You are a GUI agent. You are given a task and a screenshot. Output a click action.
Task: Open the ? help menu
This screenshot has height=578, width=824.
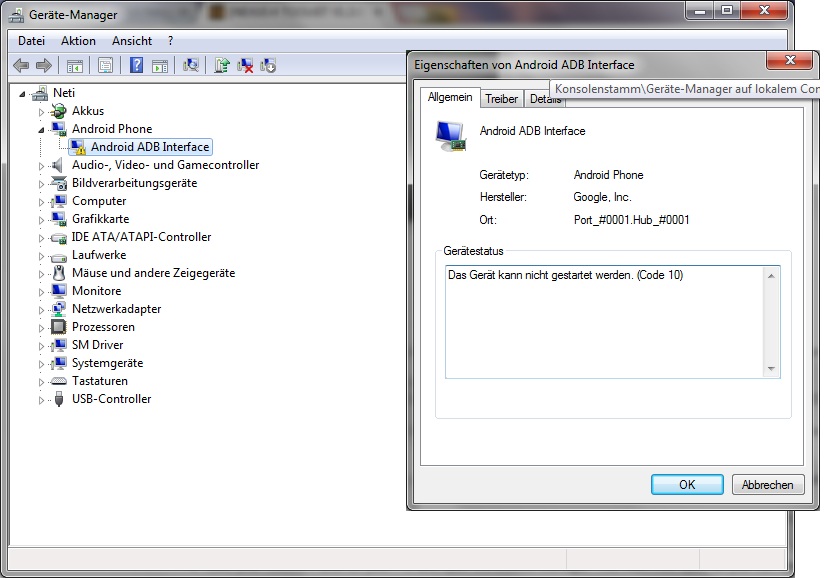170,41
